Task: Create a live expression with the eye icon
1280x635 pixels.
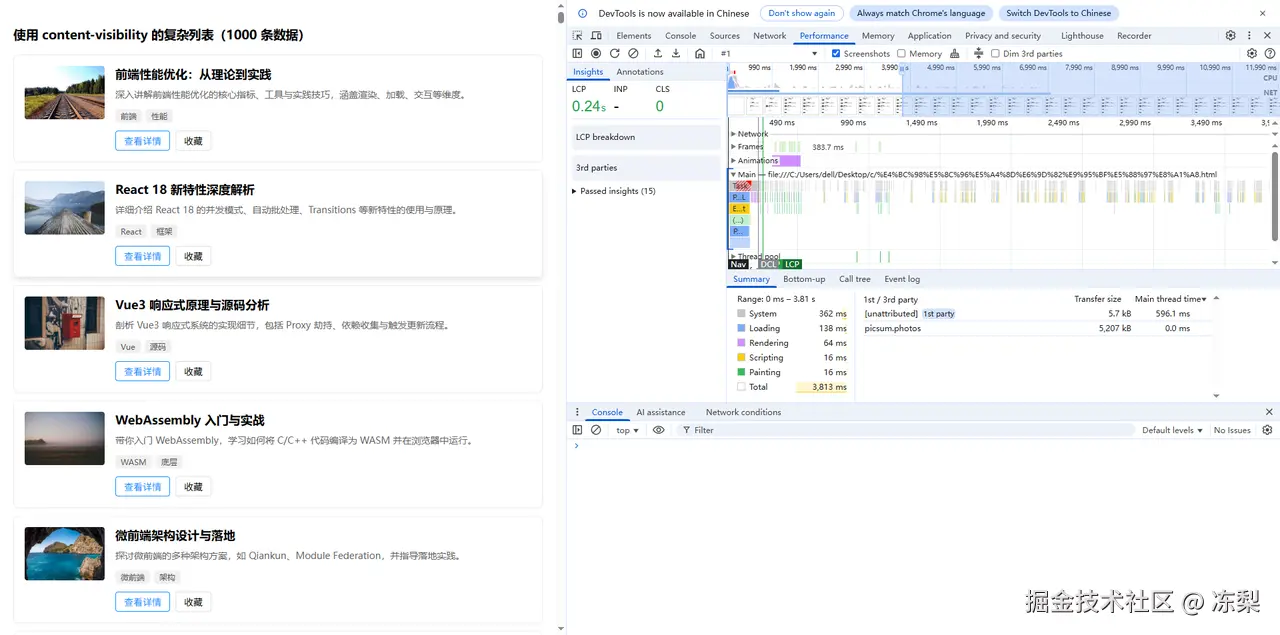Action: (658, 430)
